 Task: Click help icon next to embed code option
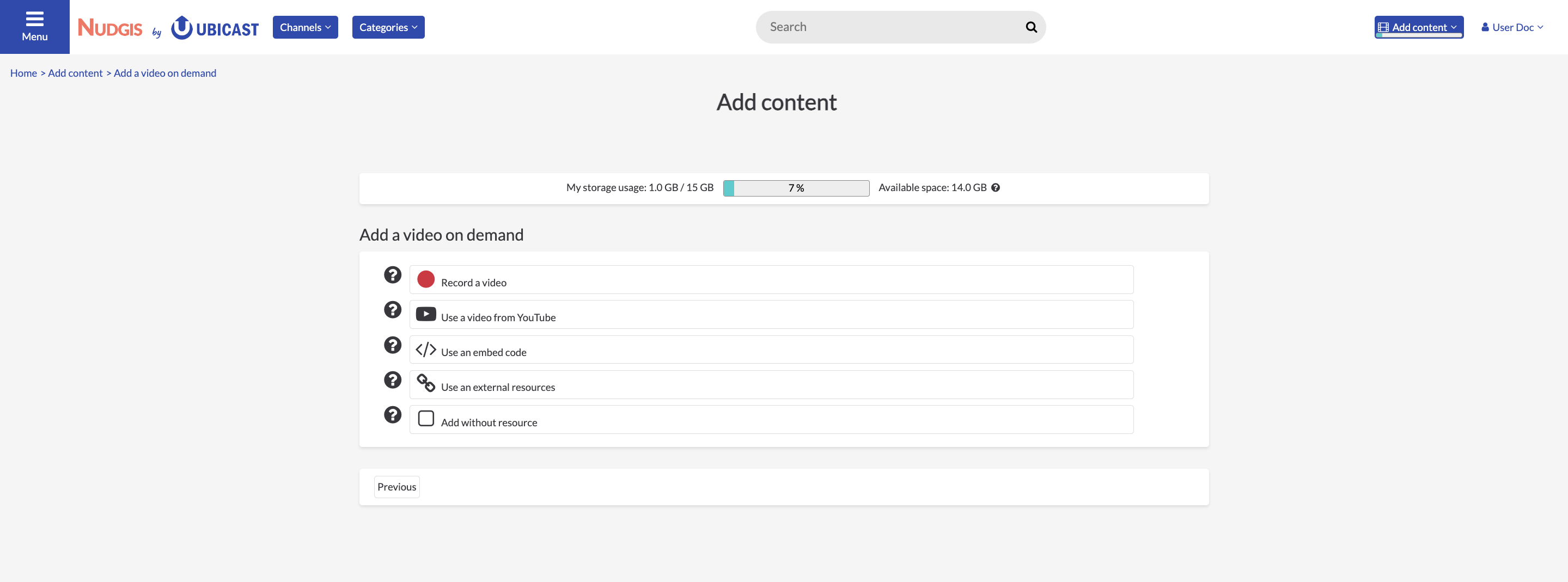pos(393,345)
